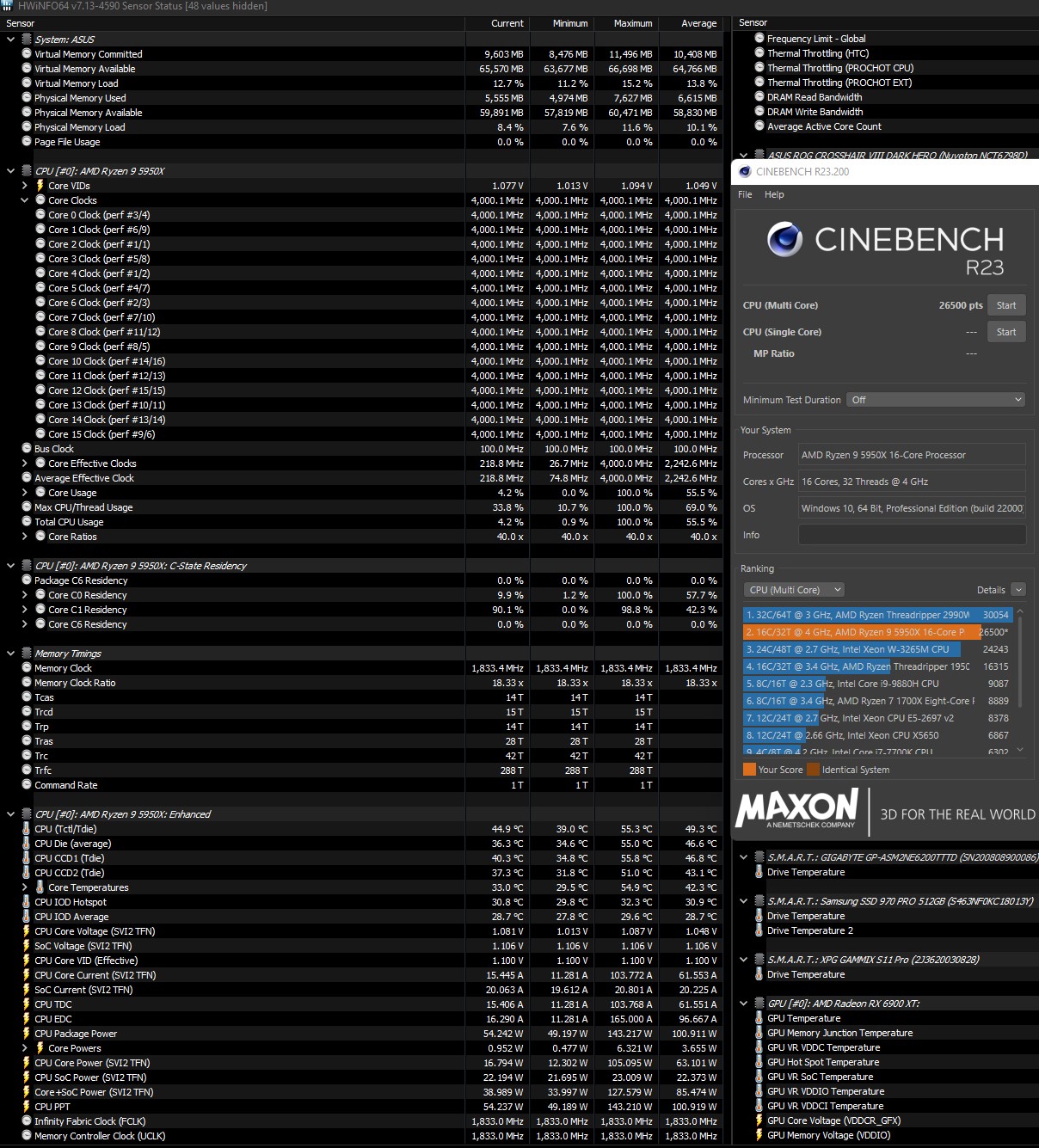Viewport: 1039px width, 1148px height.
Task: Click the clock icon beside Core 0 Clock
Action: 40,214
